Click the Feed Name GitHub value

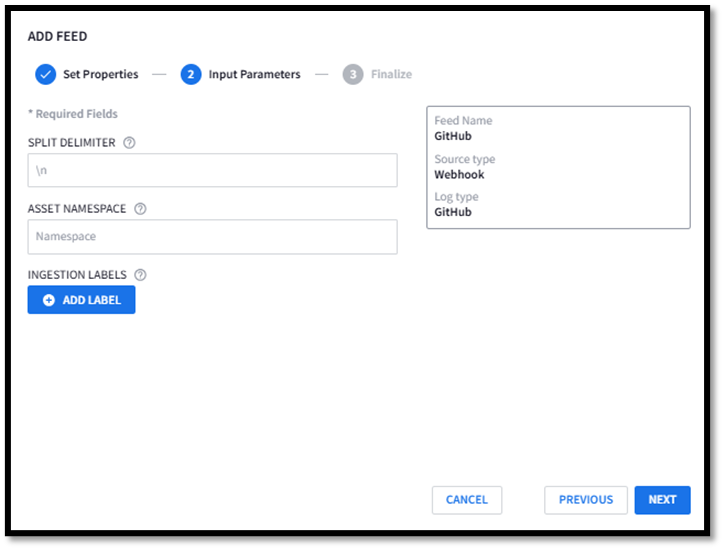pyautogui.click(x=453, y=136)
